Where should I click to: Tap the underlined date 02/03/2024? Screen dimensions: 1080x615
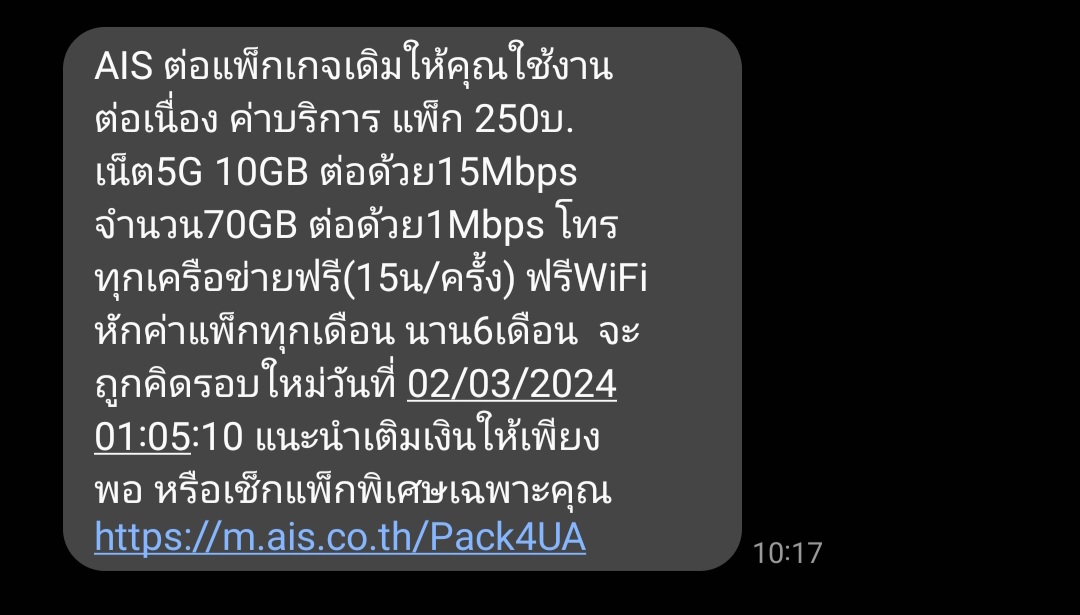[512, 384]
